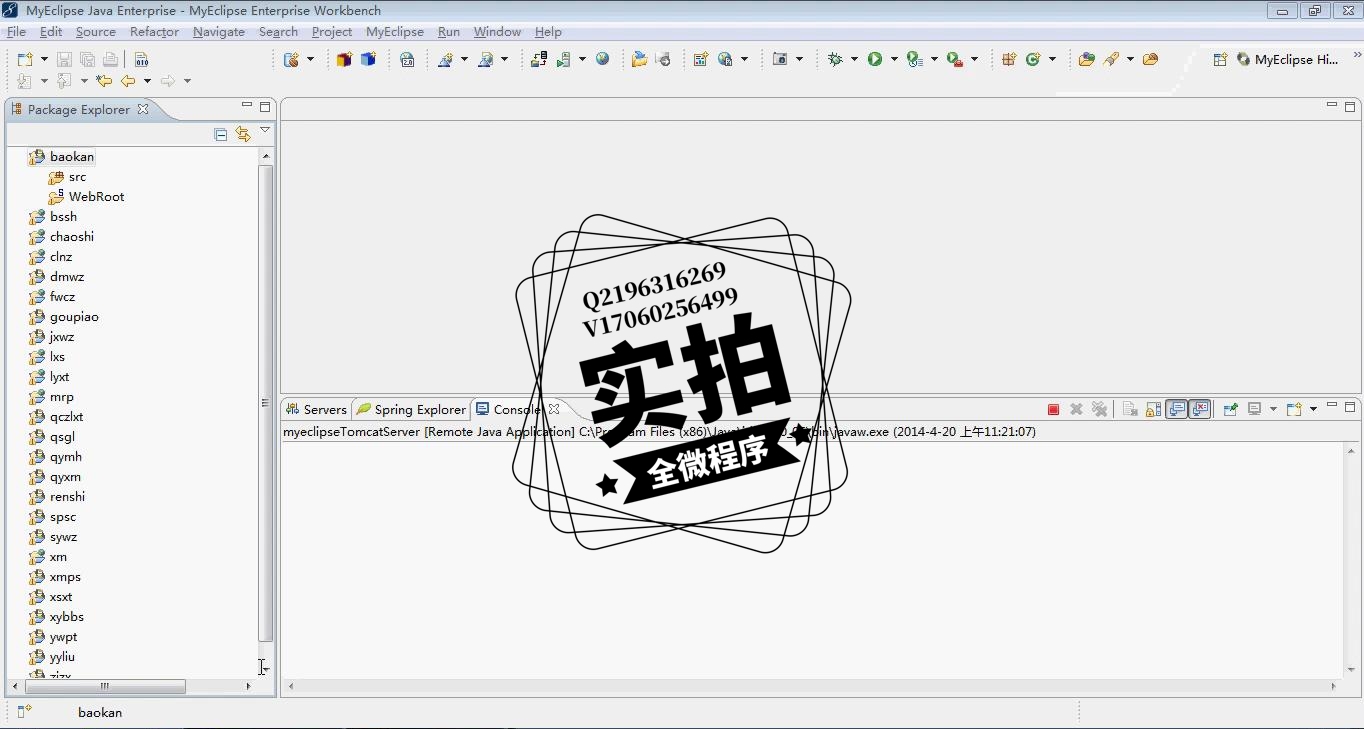This screenshot has height=729, width=1364.
Task: Maximize the editor area
Action: pyautogui.click(x=1350, y=106)
